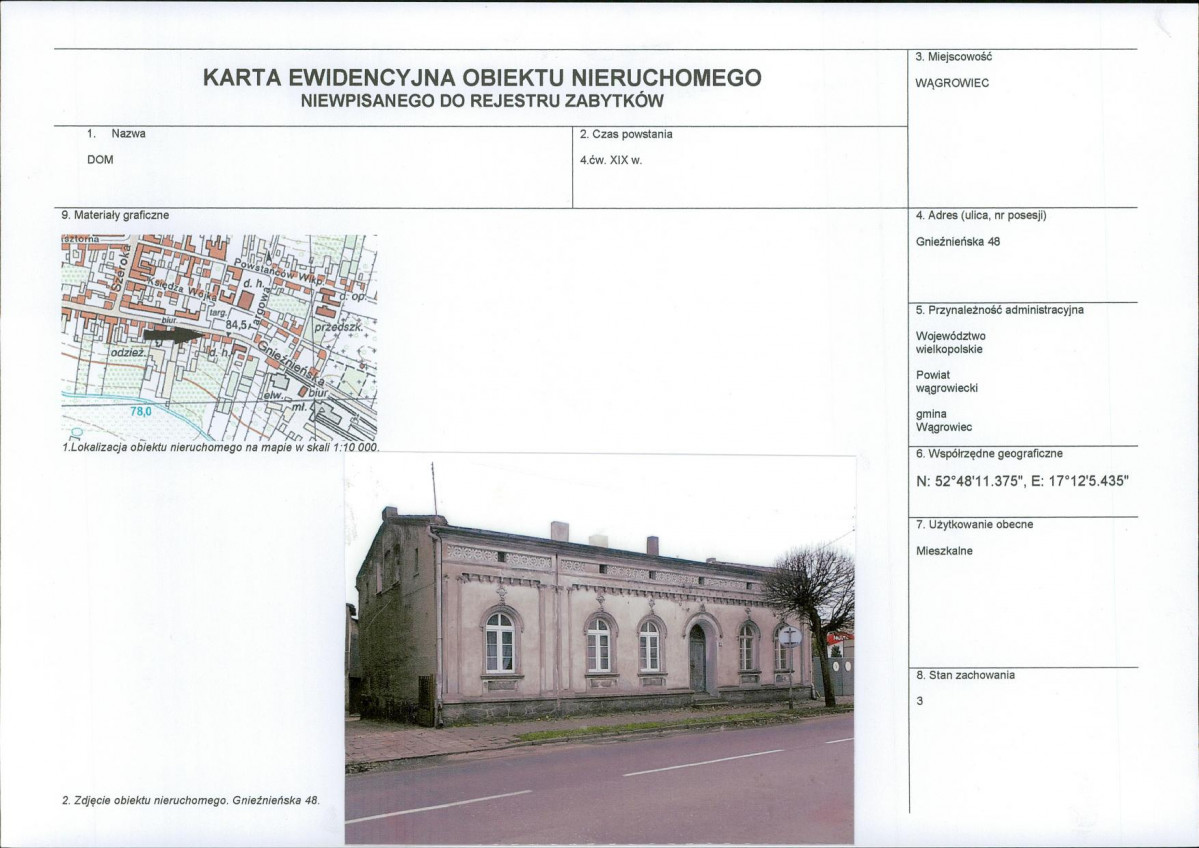This screenshot has width=1199, height=848.
Task: Click the '78,0' blue elevation label on map
Action: tap(141, 411)
